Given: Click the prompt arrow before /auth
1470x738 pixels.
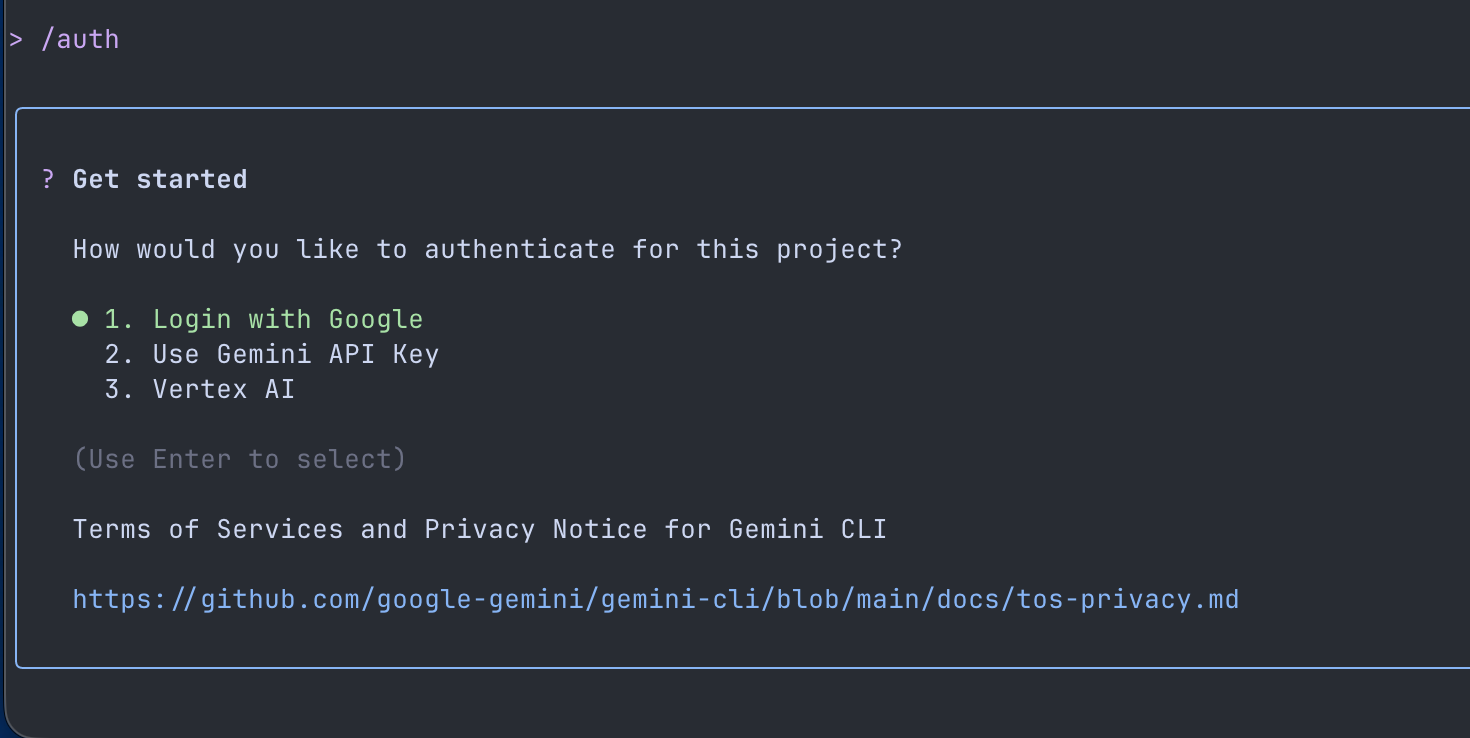Looking at the screenshot, I should click(x=16, y=38).
